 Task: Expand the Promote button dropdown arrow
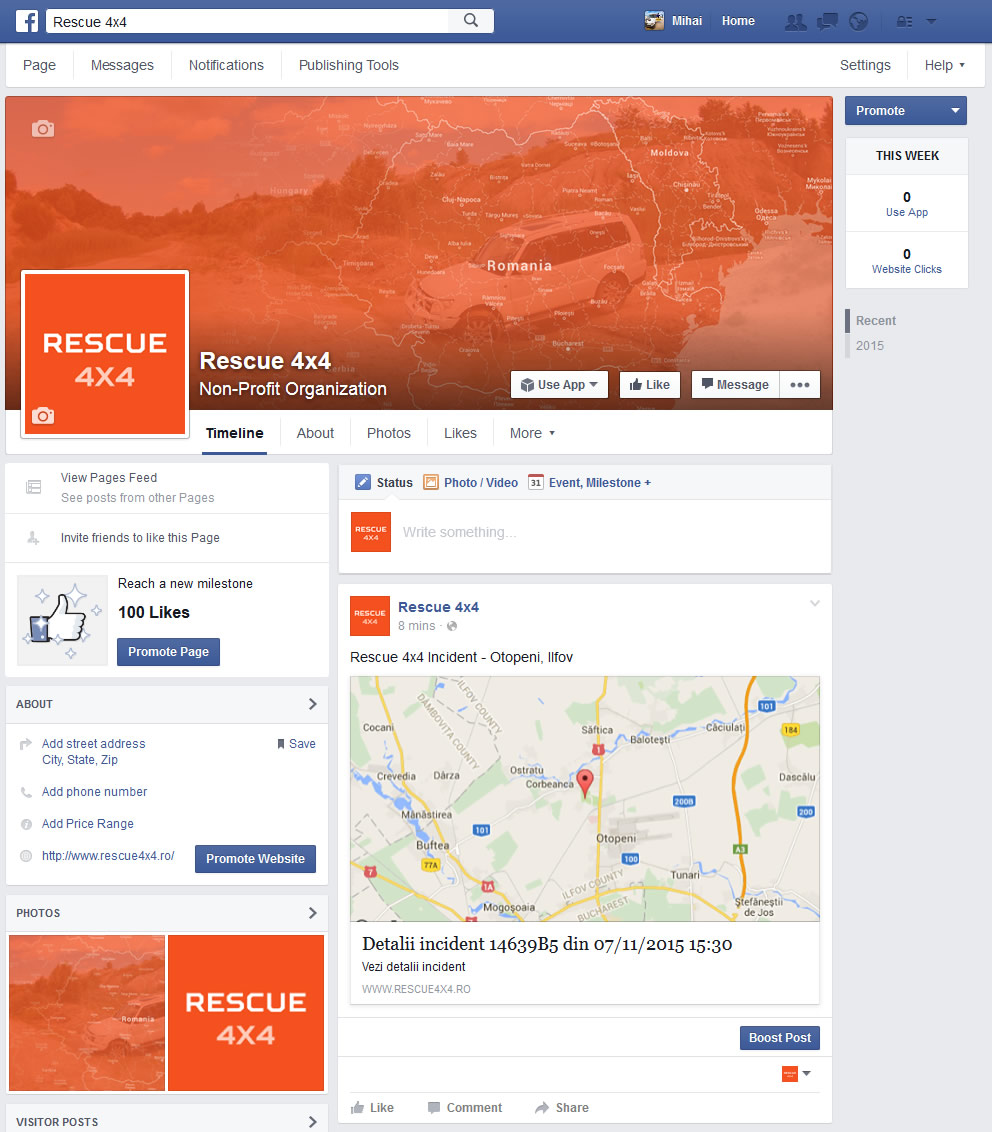click(955, 110)
